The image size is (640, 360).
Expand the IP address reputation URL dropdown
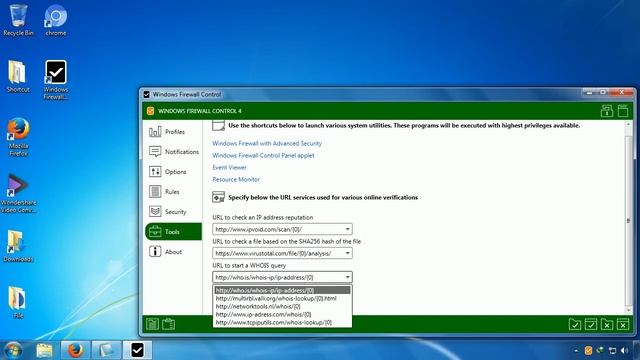point(347,229)
